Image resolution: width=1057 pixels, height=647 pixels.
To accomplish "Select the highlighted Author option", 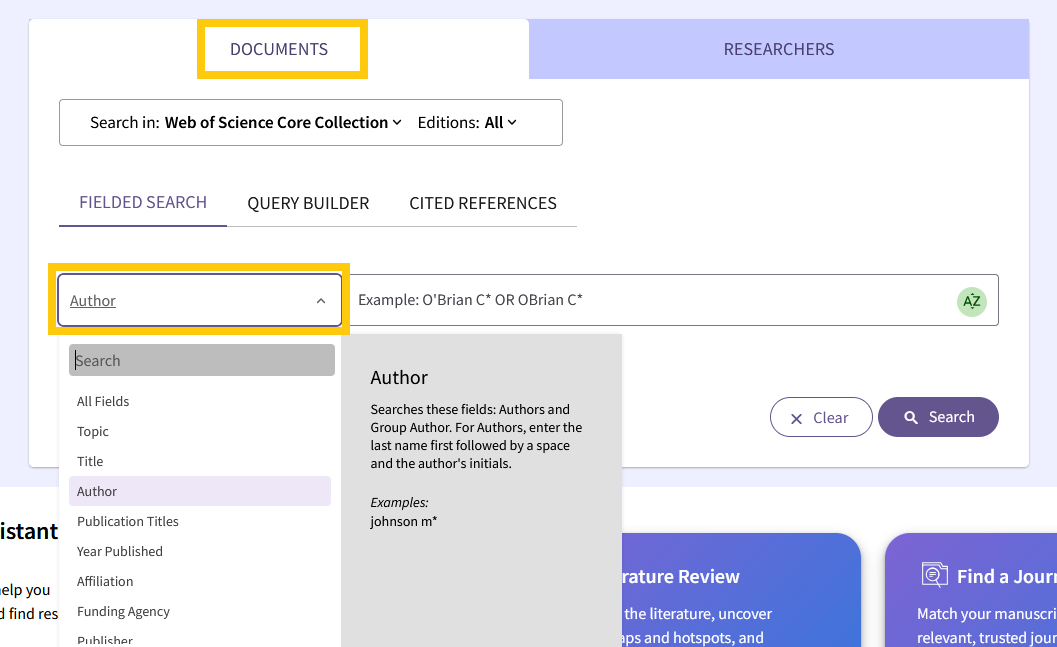I will (200, 491).
